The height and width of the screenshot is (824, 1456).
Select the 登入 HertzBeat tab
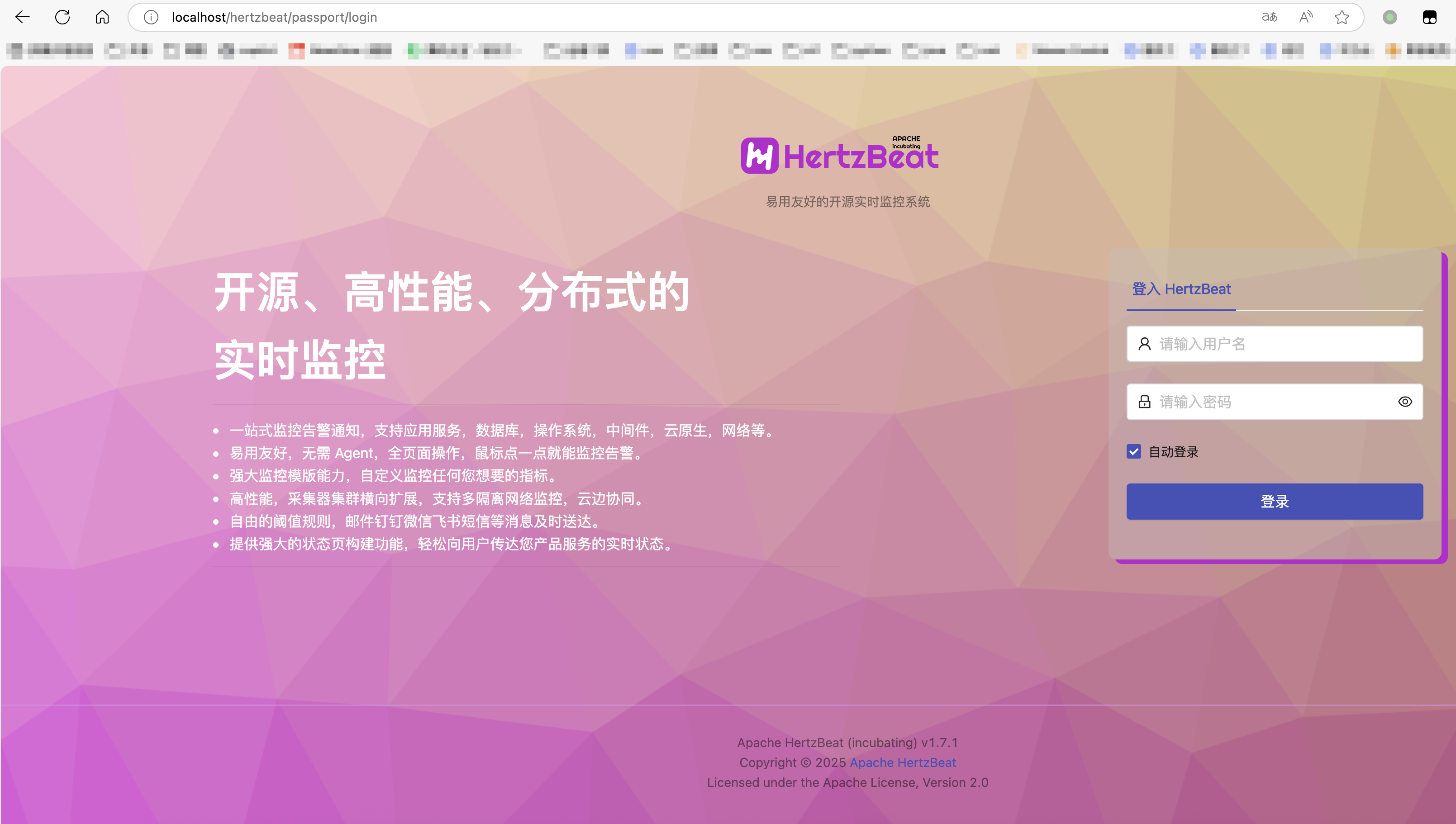(1181, 289)
